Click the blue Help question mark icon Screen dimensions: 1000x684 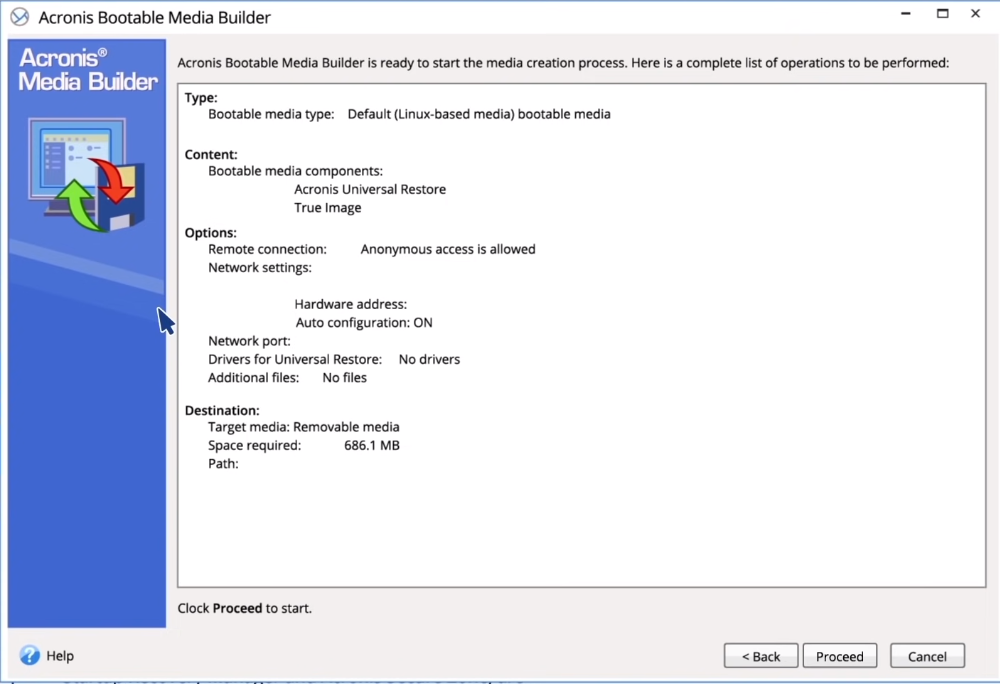point(29,655)
